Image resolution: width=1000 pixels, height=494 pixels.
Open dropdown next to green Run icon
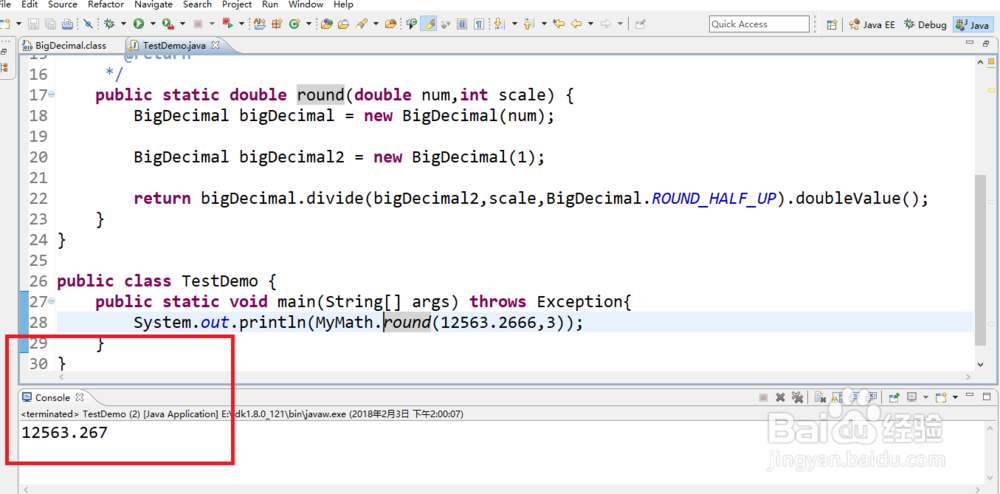click(x=152, y=24)
